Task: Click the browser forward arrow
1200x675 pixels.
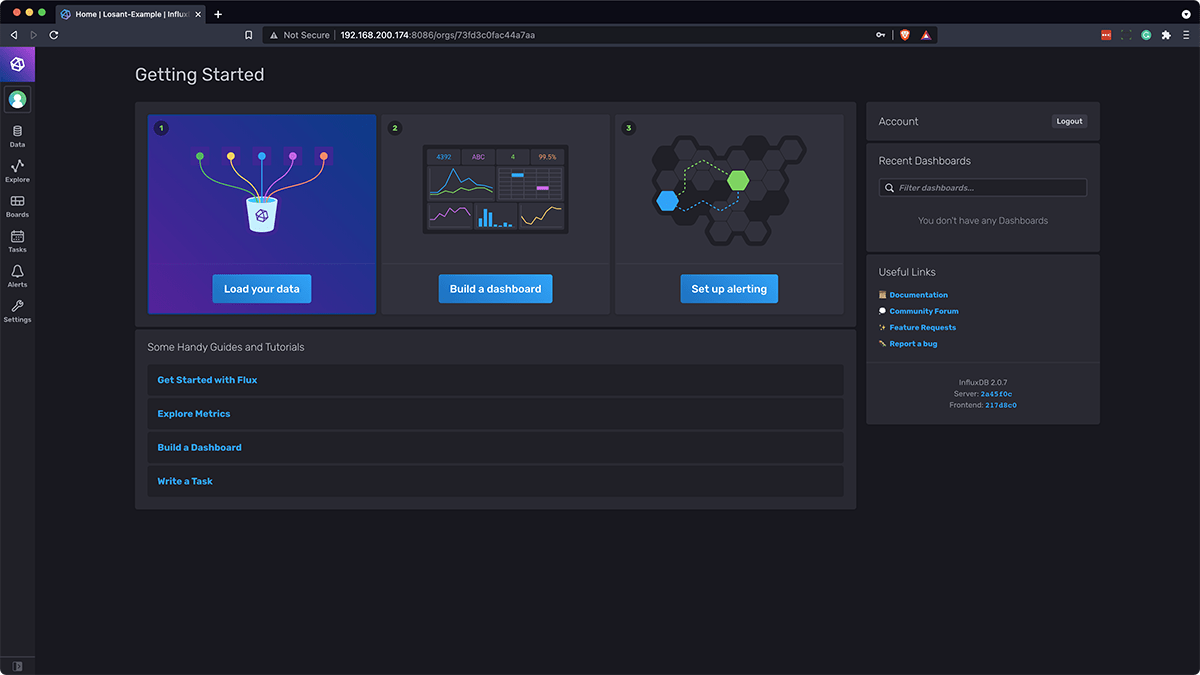Action: click(33, 35)
